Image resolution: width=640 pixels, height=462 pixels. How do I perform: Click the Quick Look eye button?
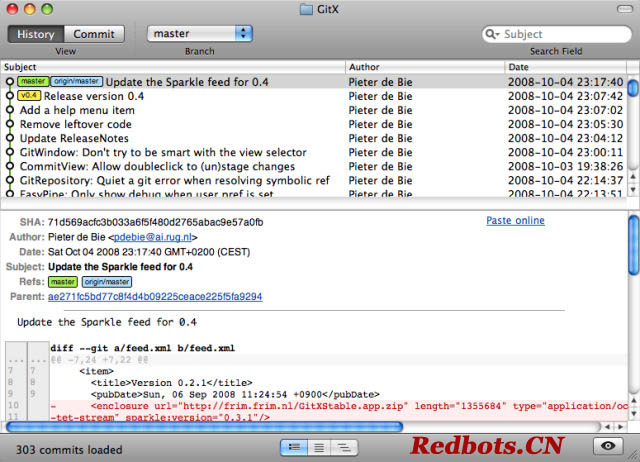(608, 446)
